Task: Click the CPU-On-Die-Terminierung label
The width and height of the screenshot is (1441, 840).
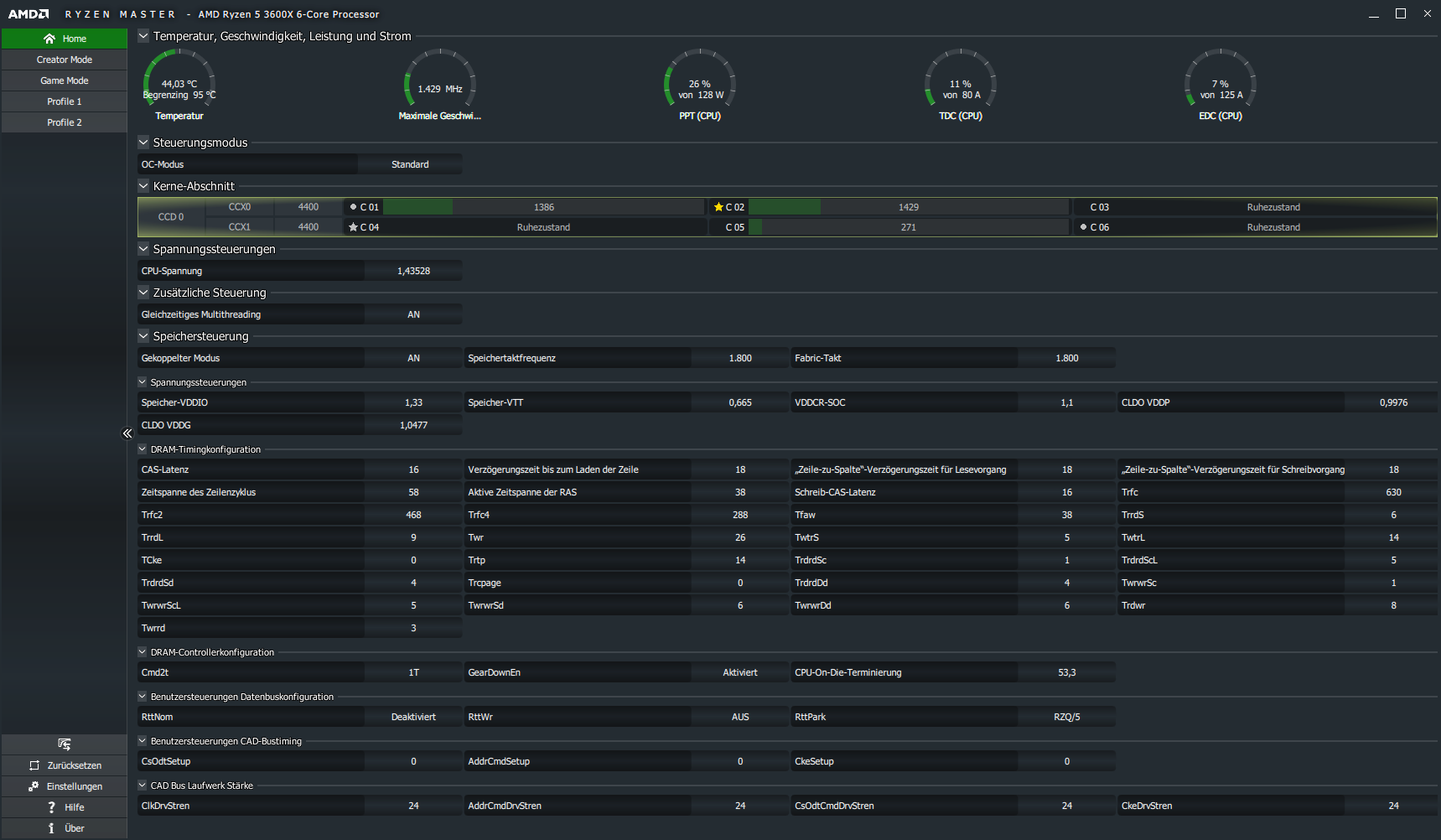Action: (x=848, y=672)
